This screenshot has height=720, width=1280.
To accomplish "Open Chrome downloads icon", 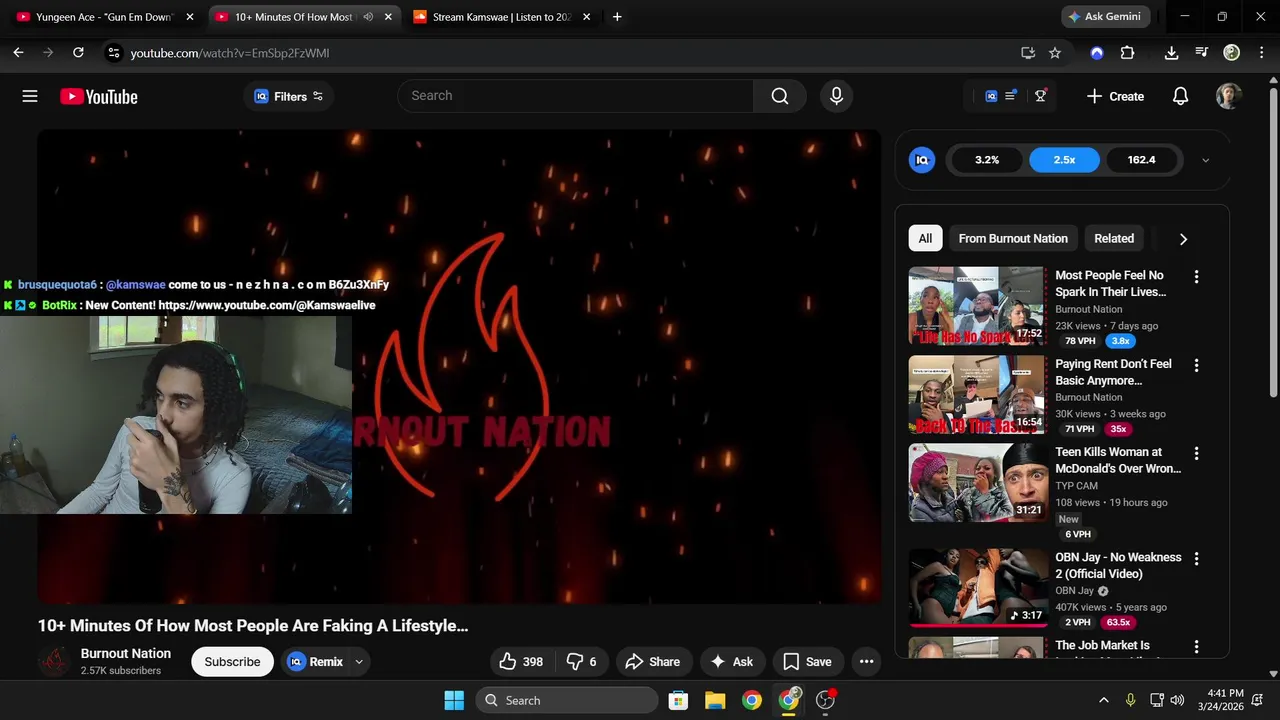I will 1171,53.
